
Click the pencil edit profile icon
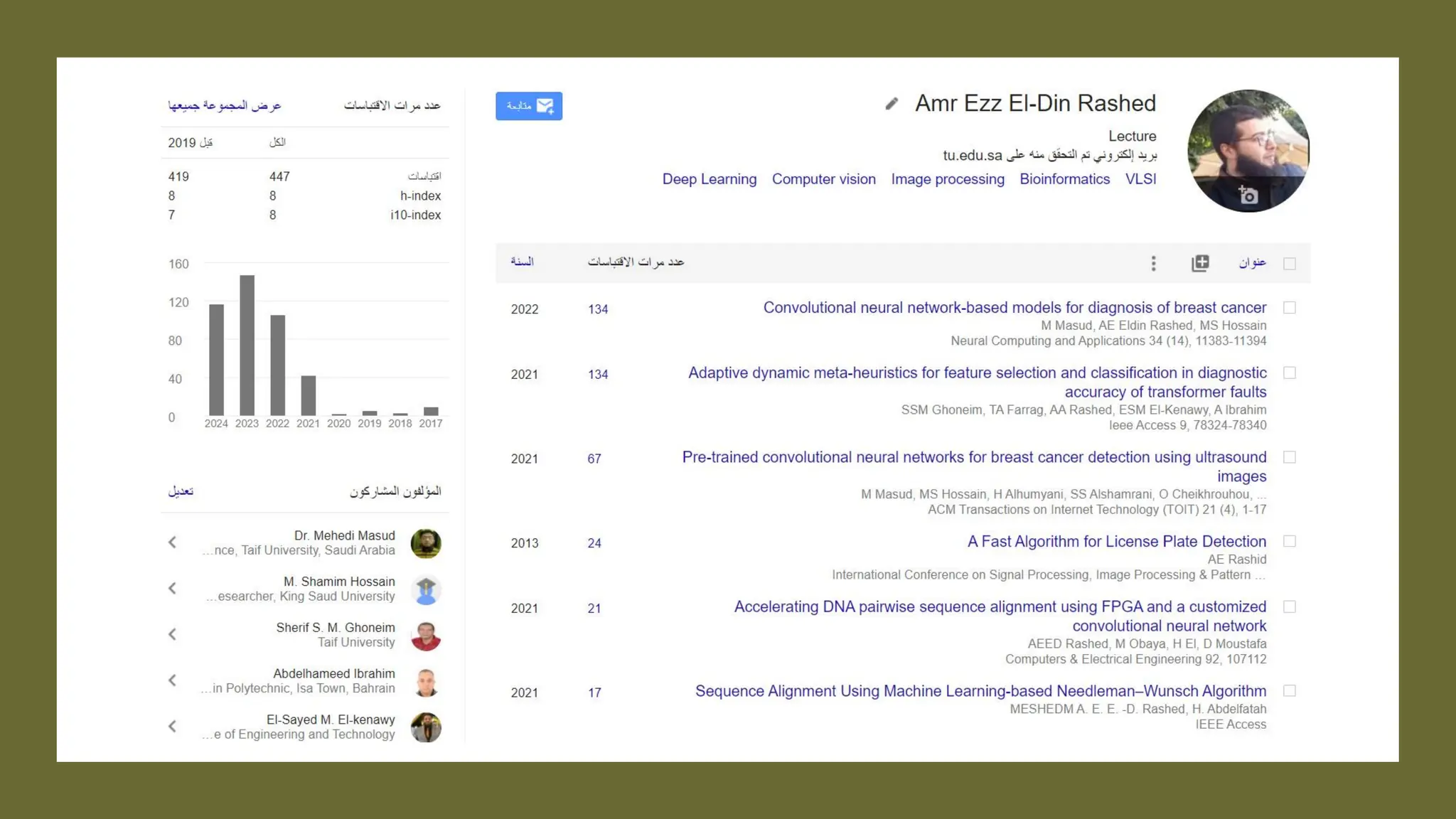(892, 104)
